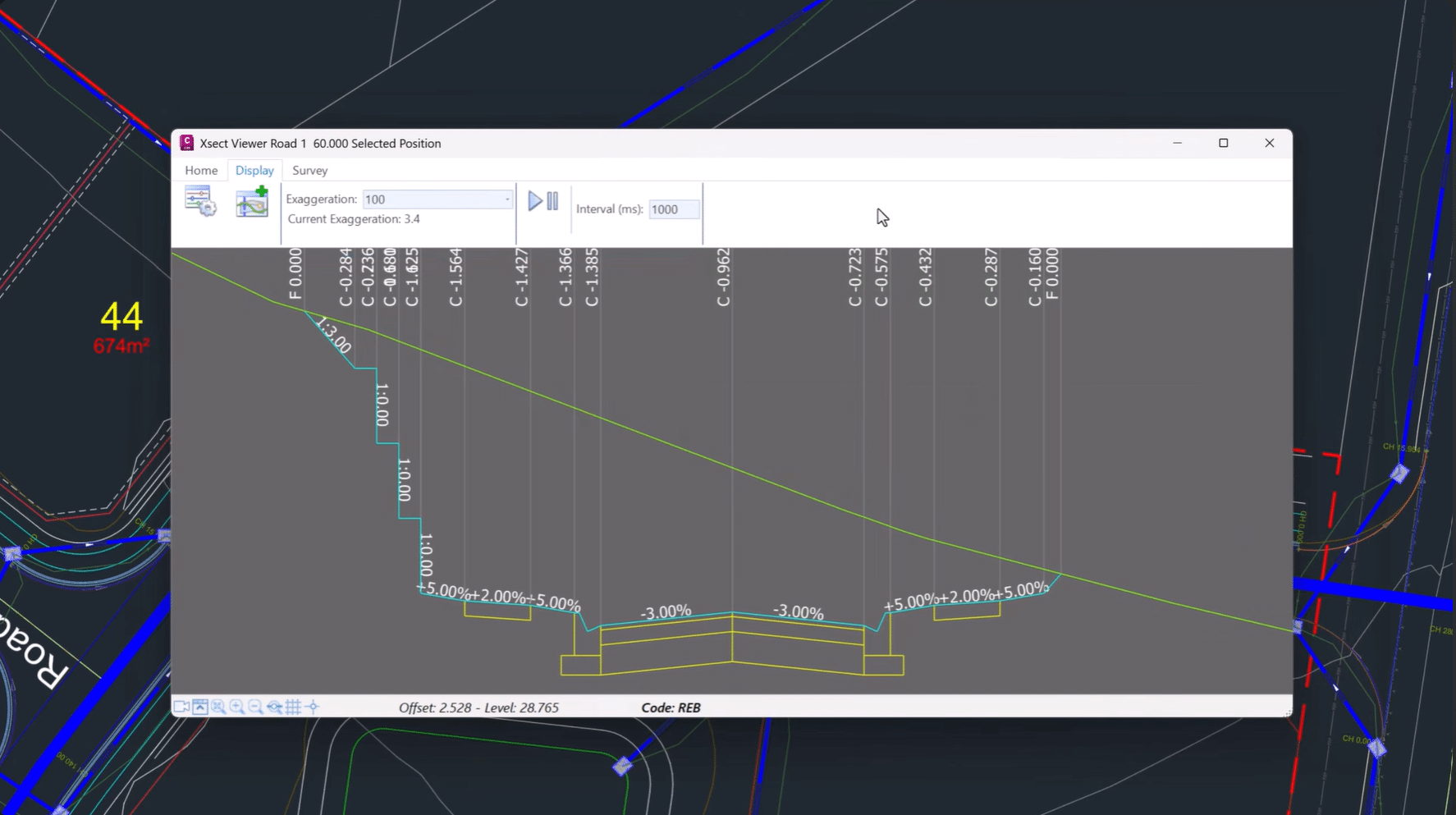Click the 'C -0.962' centreline offset label
Viewport: 1456px width, 815px height.
(x=723, y=277)
